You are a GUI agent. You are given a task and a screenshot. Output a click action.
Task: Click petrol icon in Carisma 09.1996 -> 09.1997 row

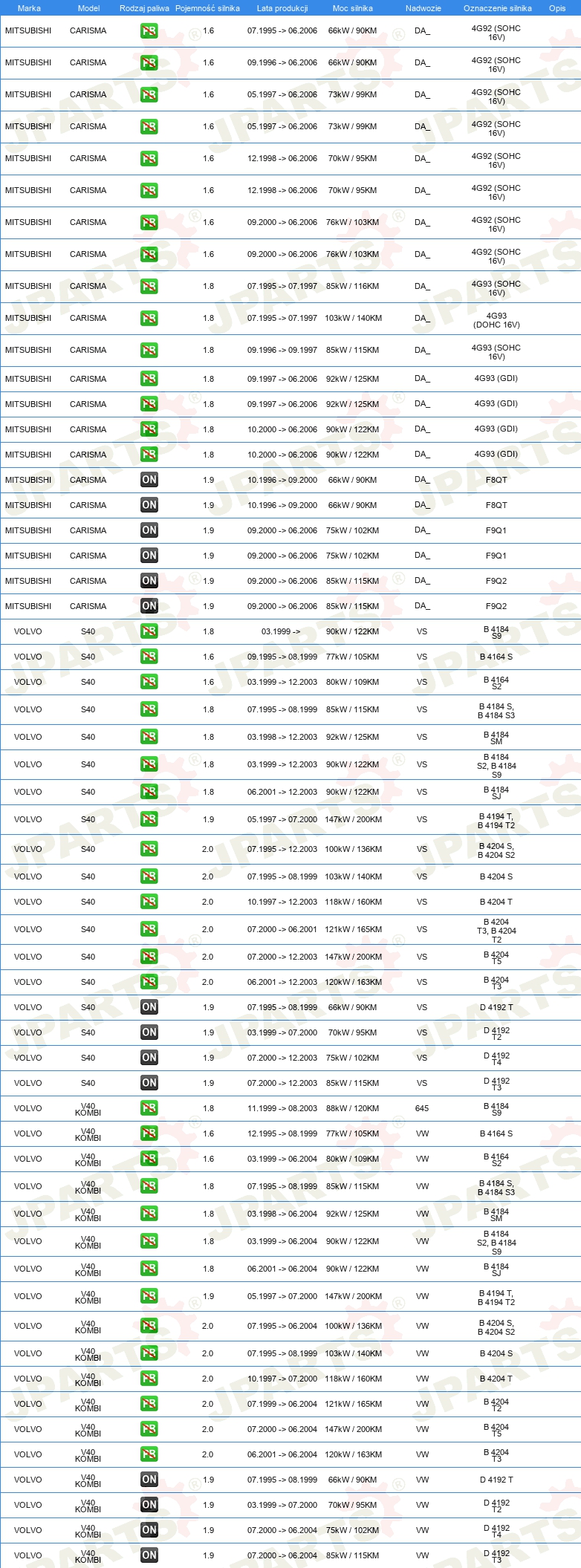click(x=149, y=351)
